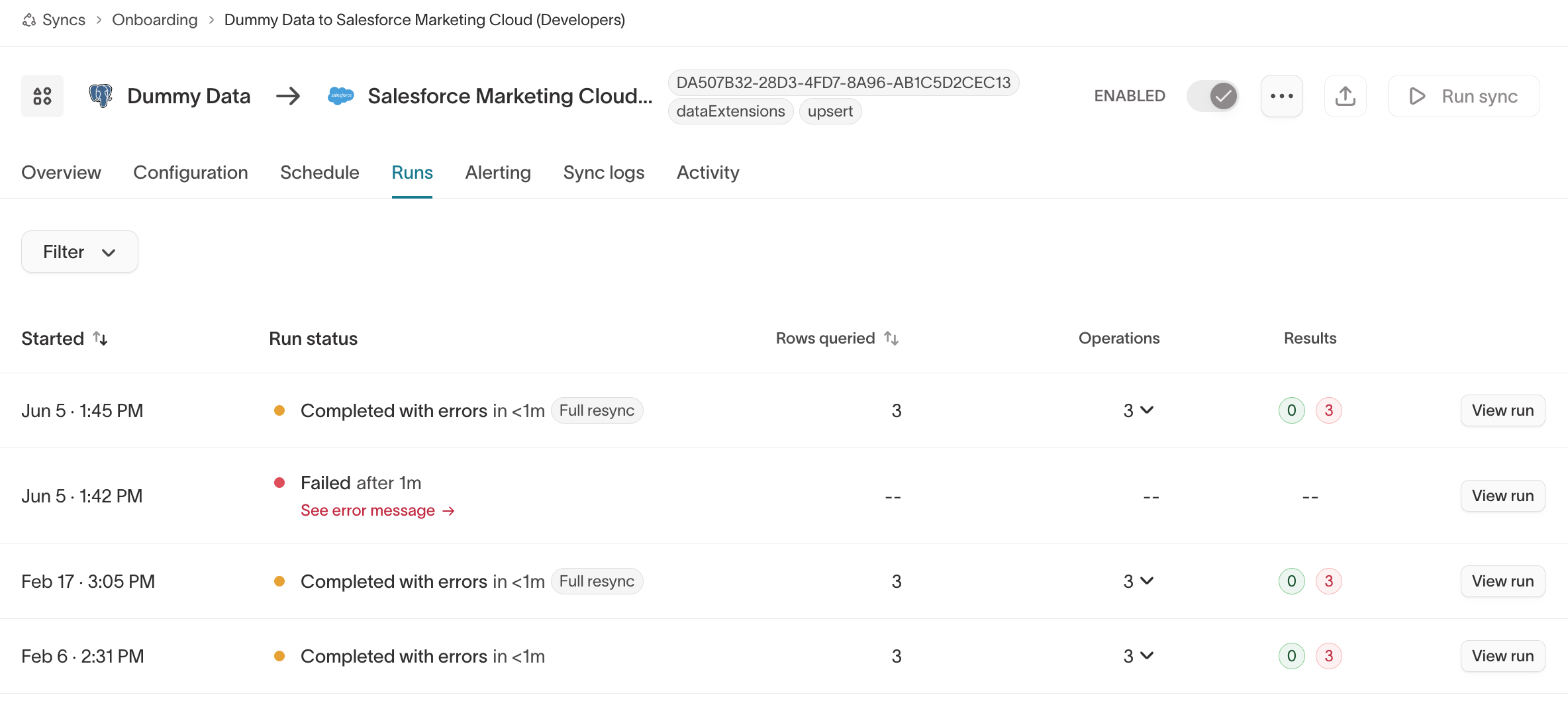This screenshot has width=1568, height=703.
Task: Click the current page breadcrumb title
Action: [424, 20]
